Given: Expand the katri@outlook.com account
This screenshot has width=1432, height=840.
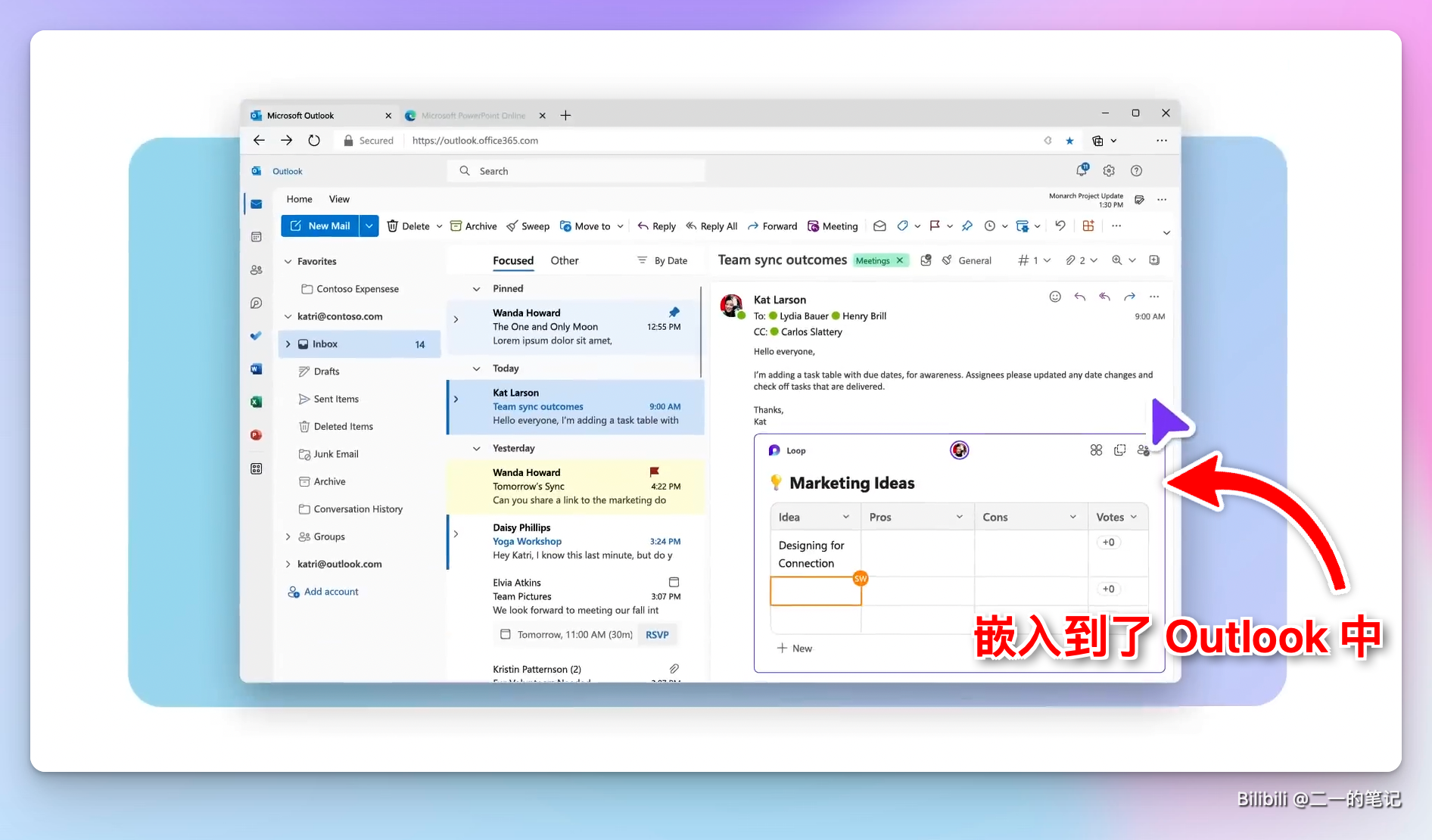Looking at the screenshot, I should 288,564.
